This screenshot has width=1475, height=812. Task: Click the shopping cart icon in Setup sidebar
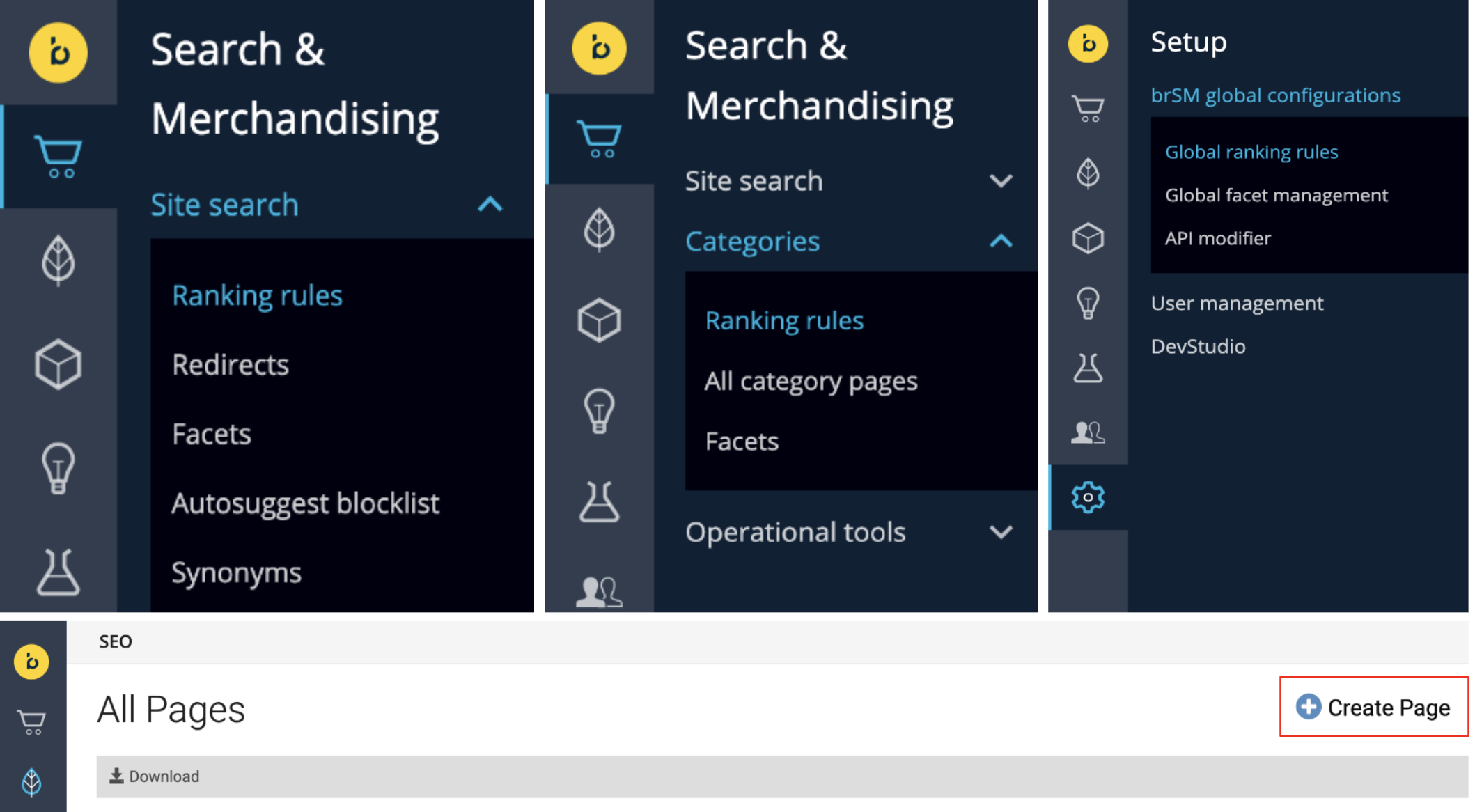pyautogui.click(x=1087, y=109)
